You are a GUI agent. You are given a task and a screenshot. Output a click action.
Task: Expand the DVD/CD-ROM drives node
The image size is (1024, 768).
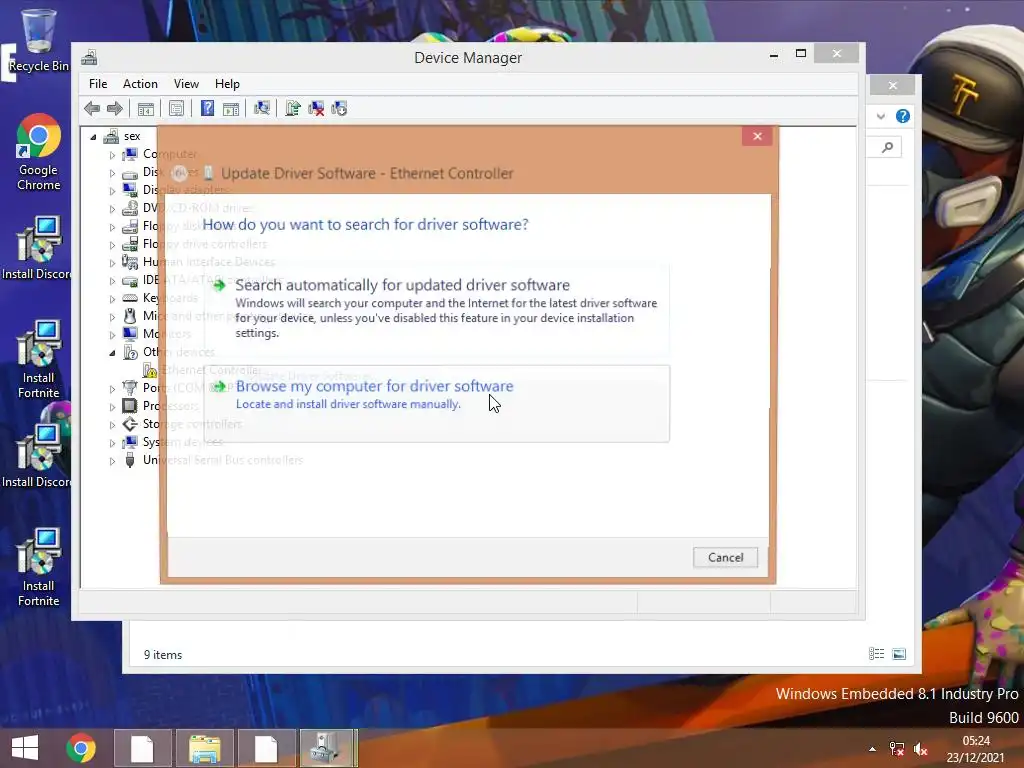pos(112,209)
